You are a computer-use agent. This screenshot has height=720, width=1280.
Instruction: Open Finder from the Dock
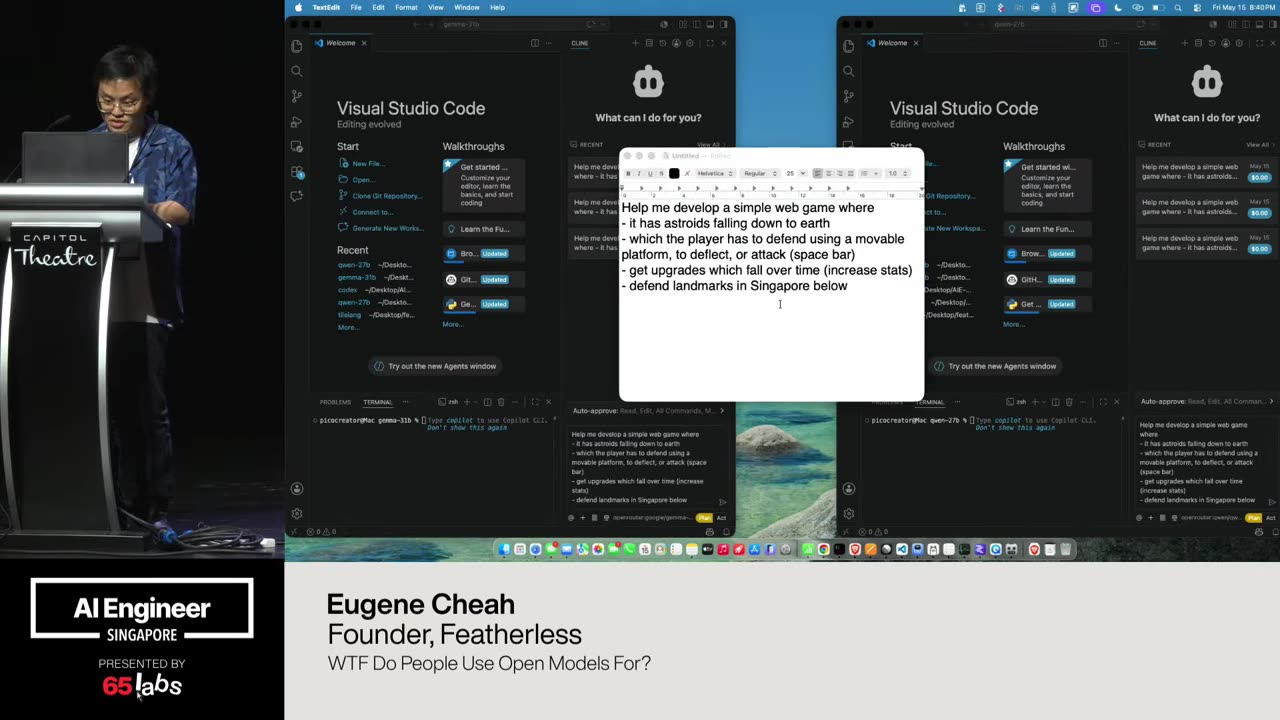(x=504, y=549)
